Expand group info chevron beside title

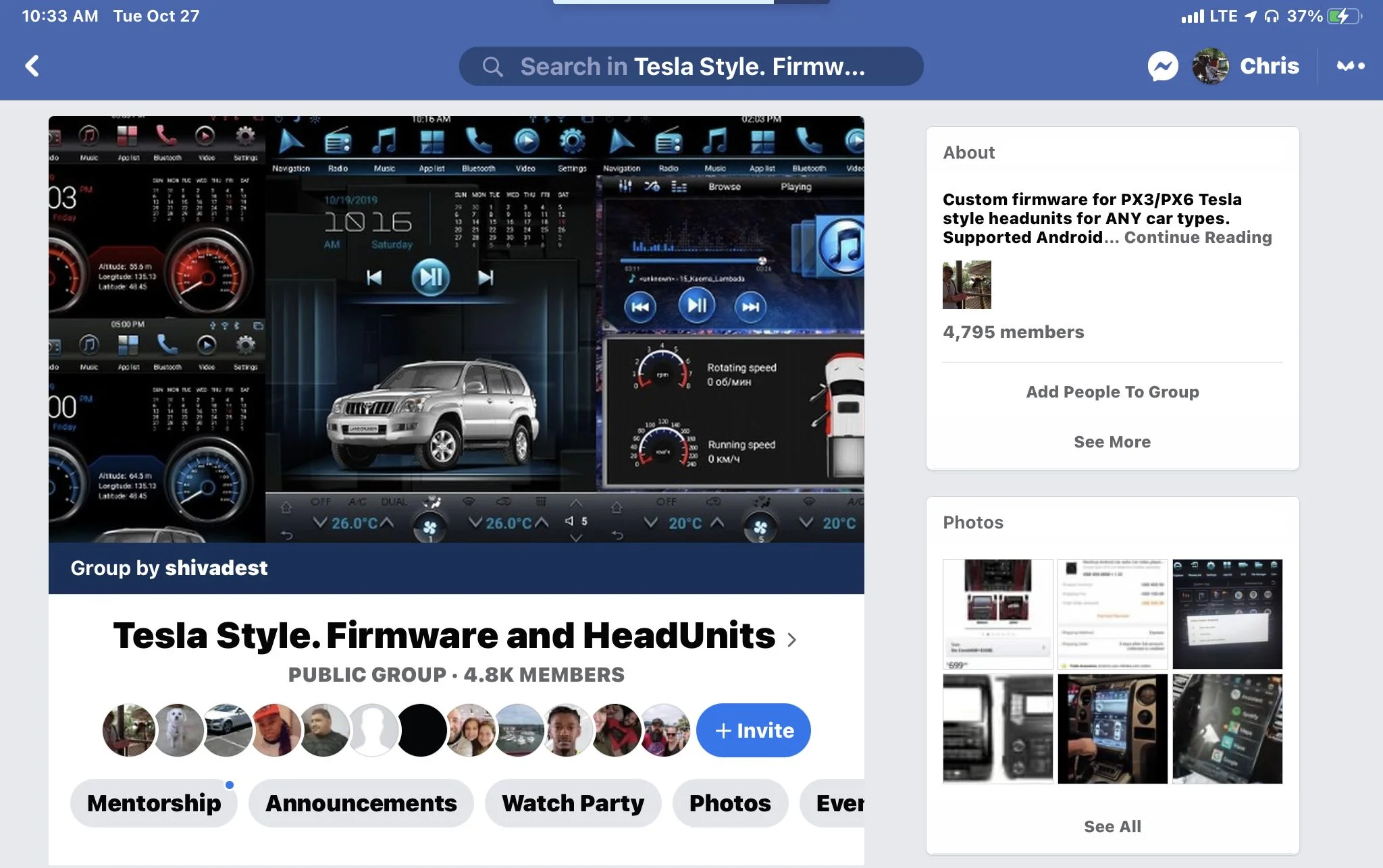click(792, 639)
